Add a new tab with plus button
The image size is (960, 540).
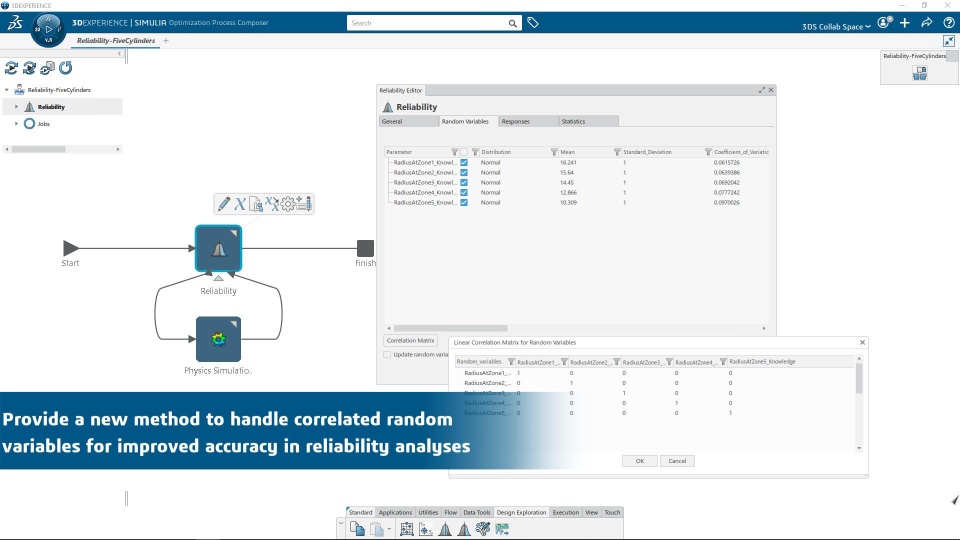coord(166,41)
